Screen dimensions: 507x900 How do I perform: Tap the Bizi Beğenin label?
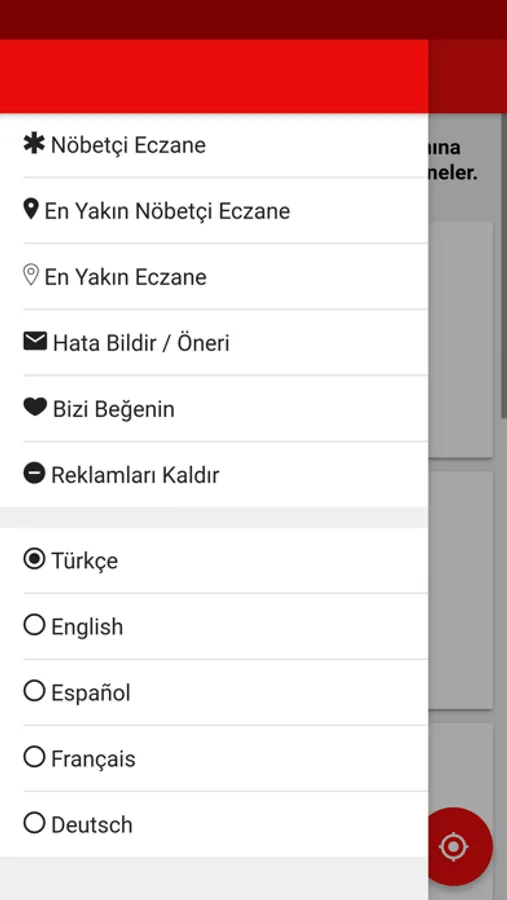coord(114,409)
